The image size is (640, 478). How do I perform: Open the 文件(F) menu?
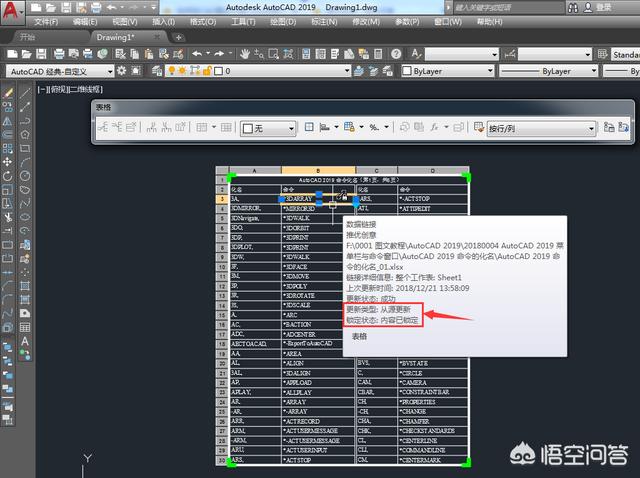[46, 22]
